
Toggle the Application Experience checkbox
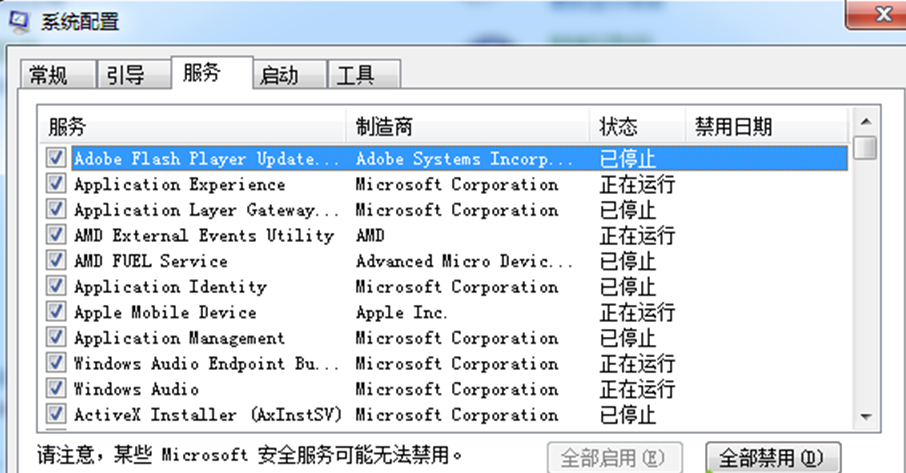[56, 184]
